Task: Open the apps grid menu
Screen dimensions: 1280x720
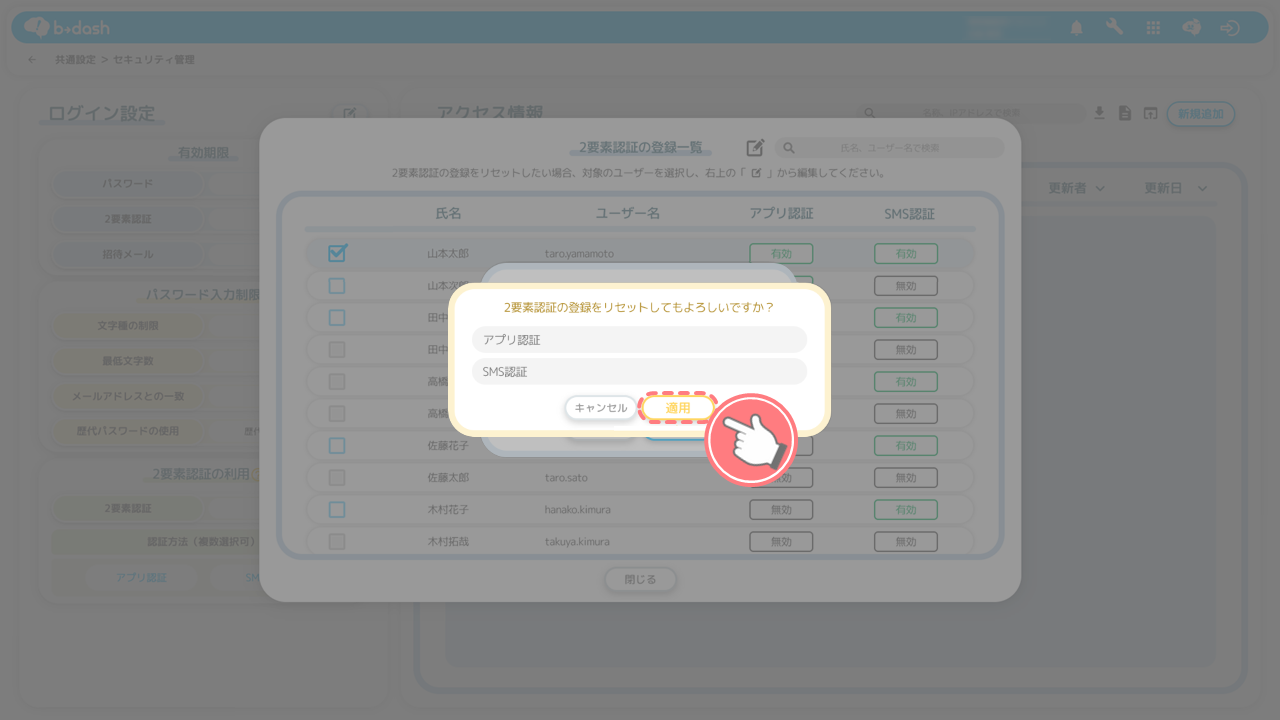Action: tap(1153, 28)
